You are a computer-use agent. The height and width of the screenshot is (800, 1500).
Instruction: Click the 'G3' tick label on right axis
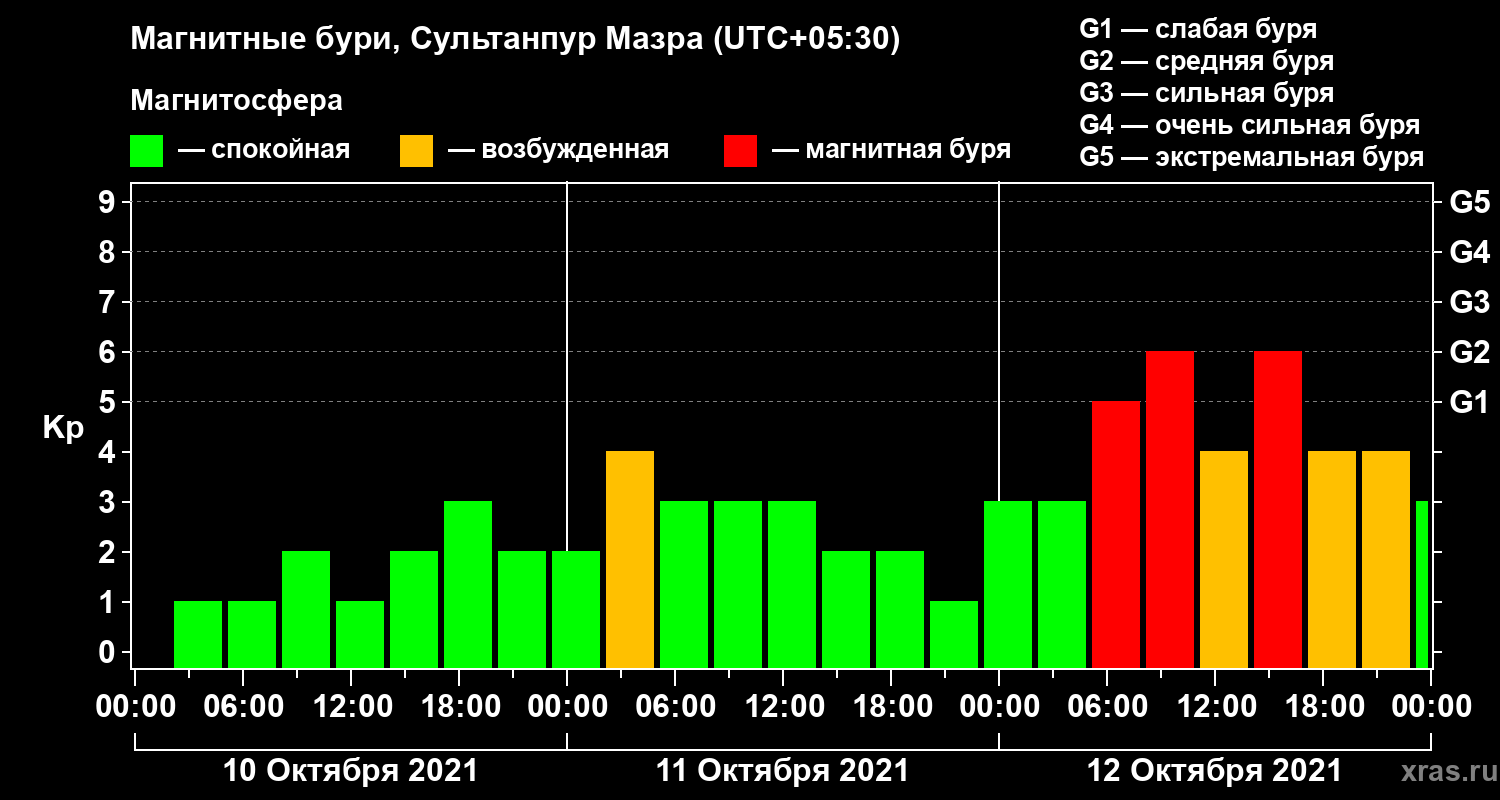click(1470, 302)
